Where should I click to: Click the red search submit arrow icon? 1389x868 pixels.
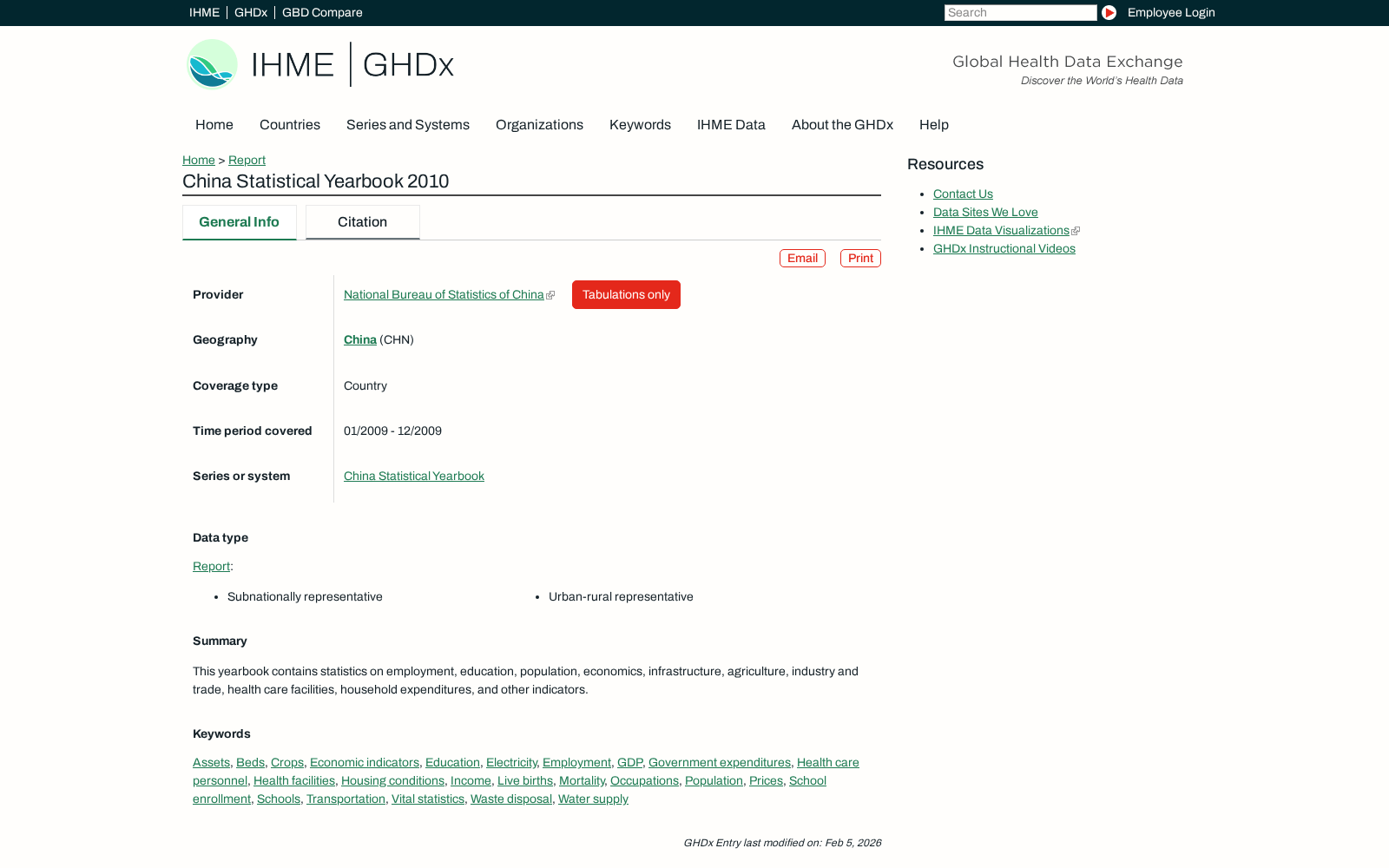[1109, 12]
